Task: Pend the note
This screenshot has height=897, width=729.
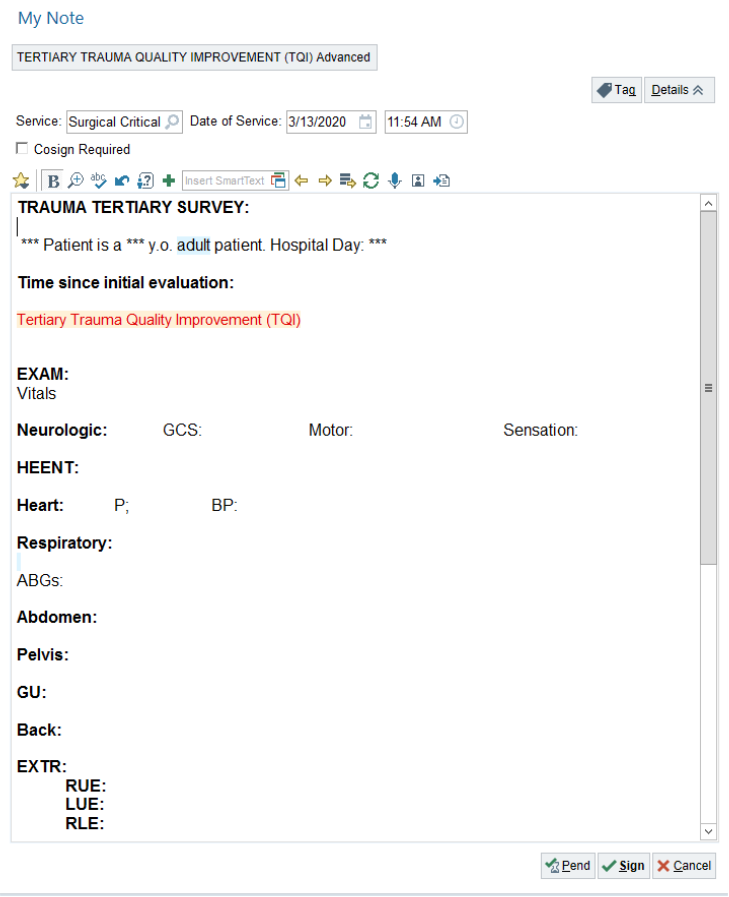Action: pos(568,866)
